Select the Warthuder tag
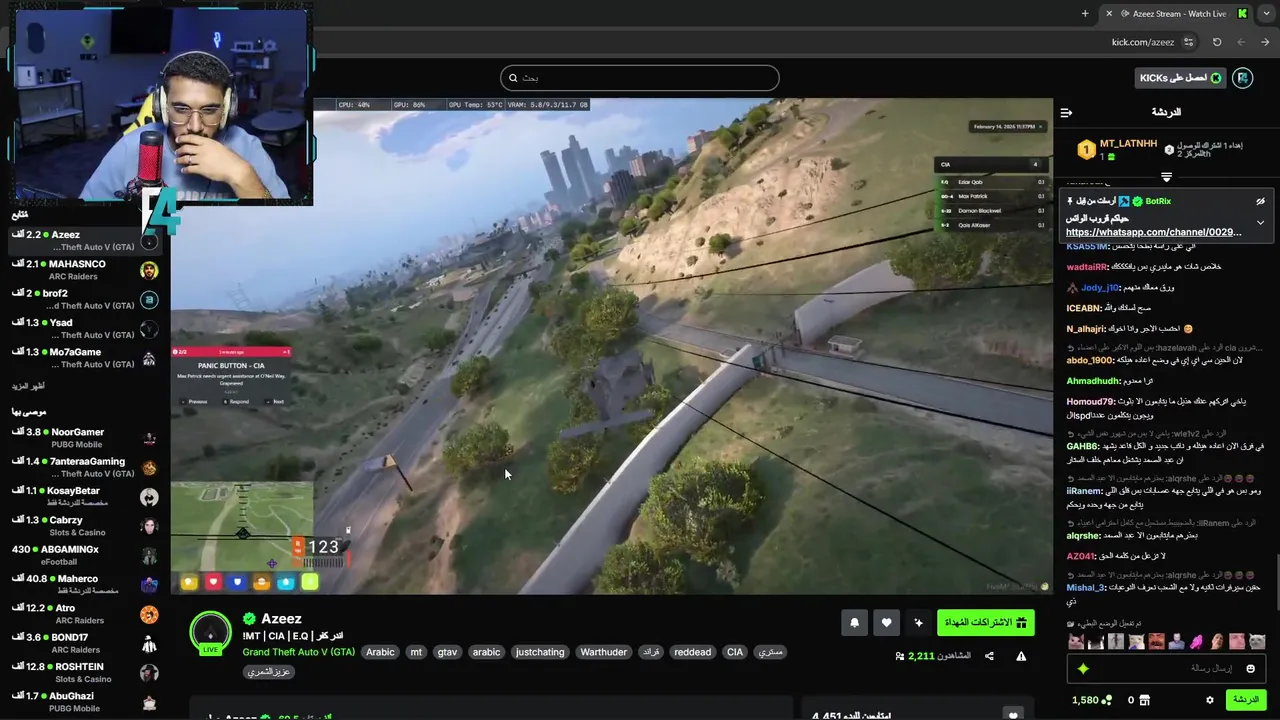 604,652
